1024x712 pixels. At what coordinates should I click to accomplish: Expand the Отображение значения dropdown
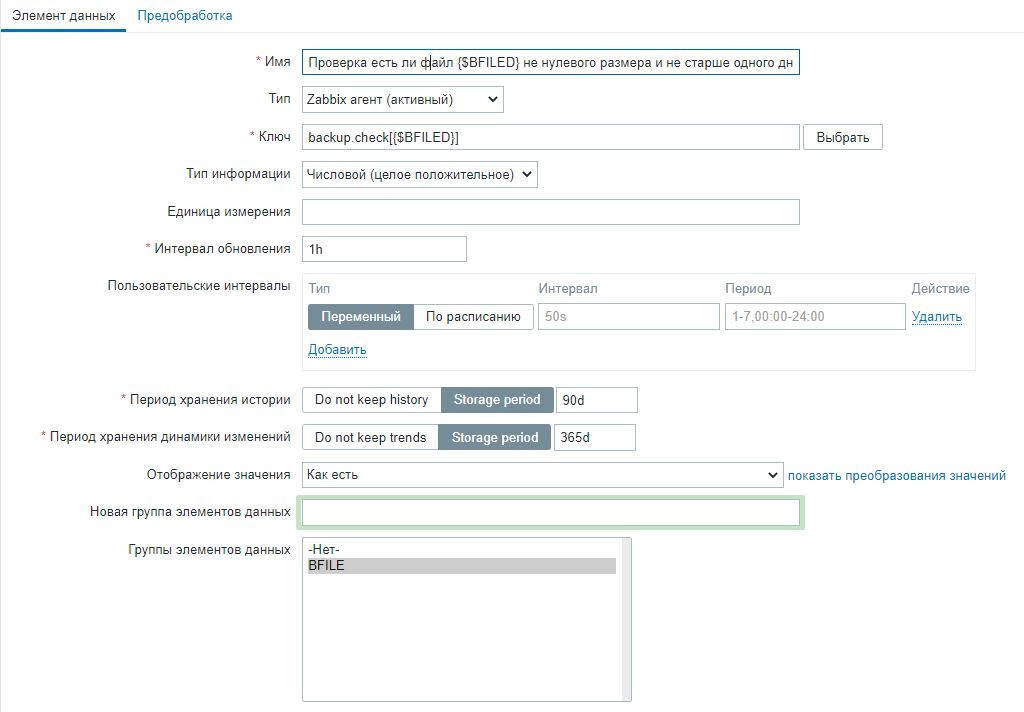pos(542,475)
